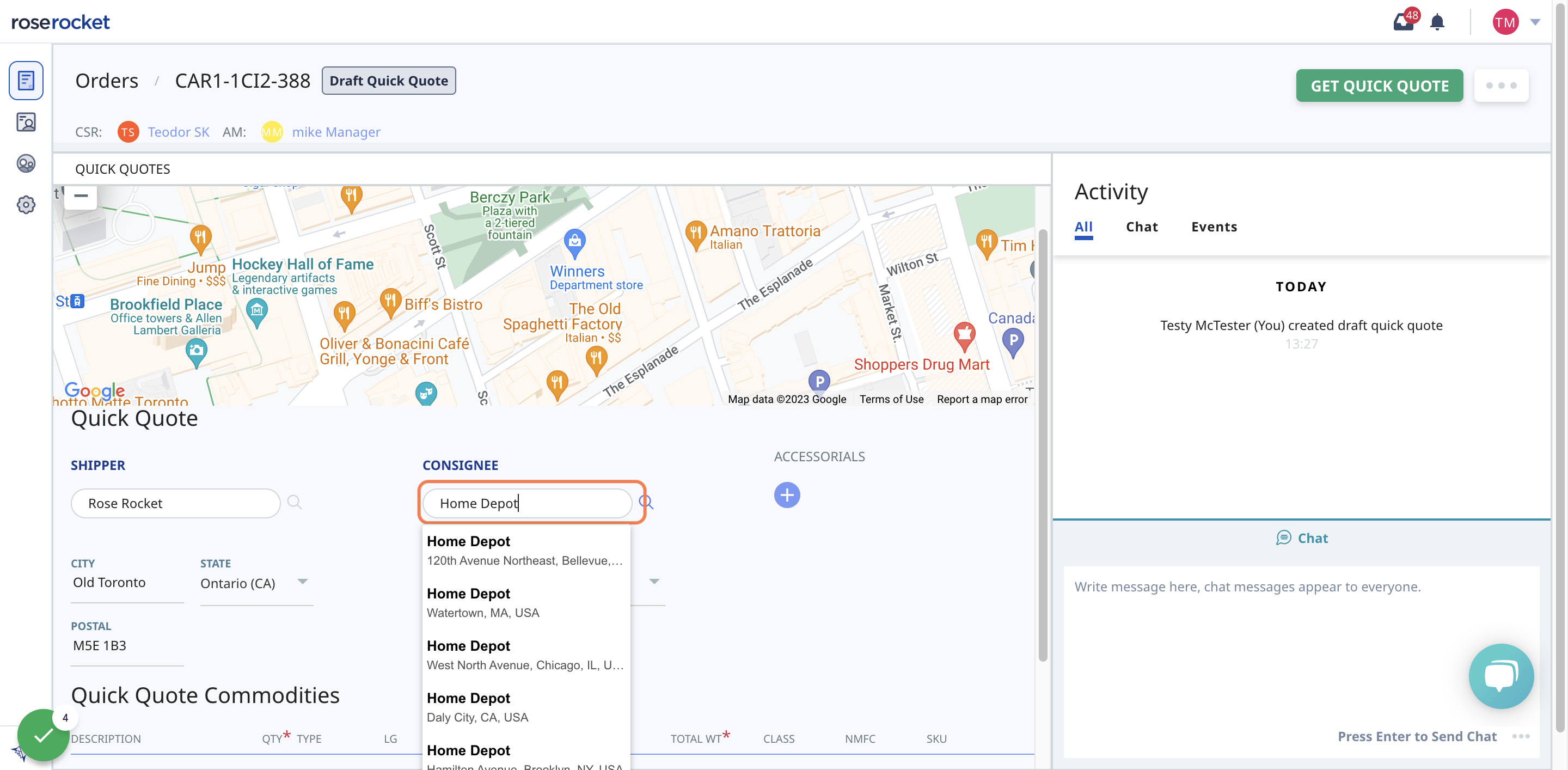Click the Google logo on the map

[94, 390]
